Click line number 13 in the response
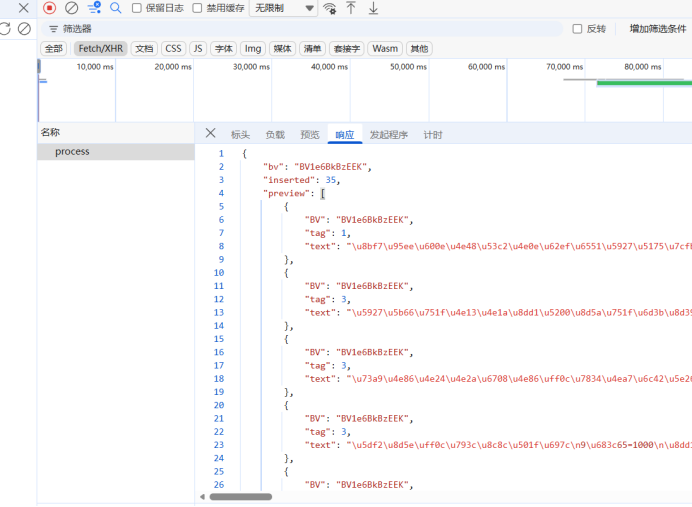 click(219, 312)
